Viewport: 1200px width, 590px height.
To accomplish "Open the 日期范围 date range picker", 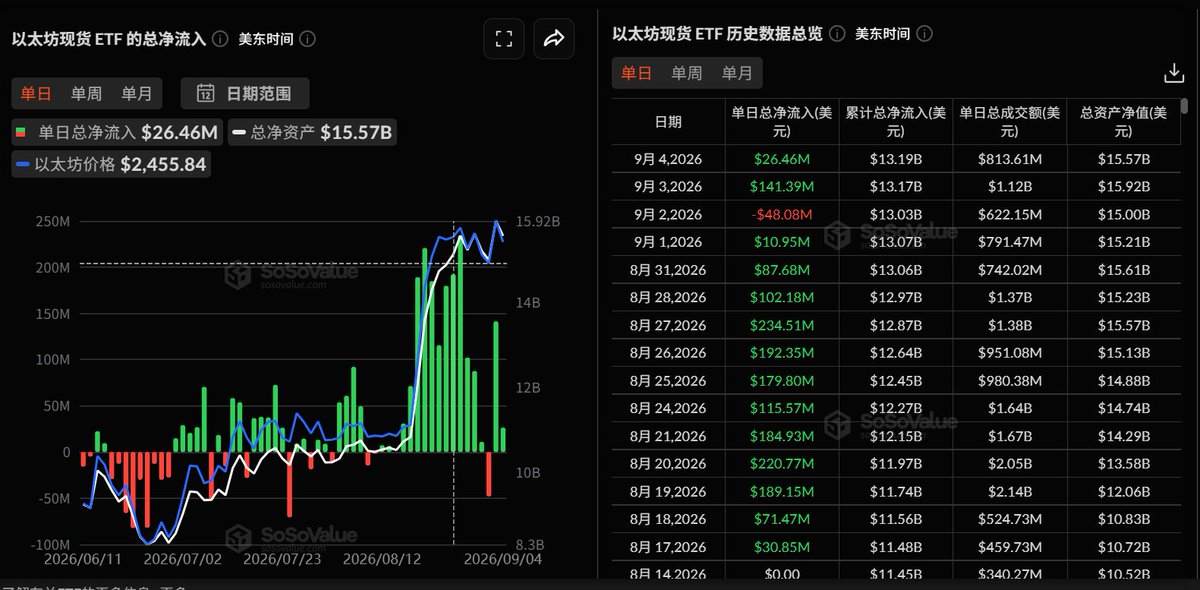I will point(245,94).
